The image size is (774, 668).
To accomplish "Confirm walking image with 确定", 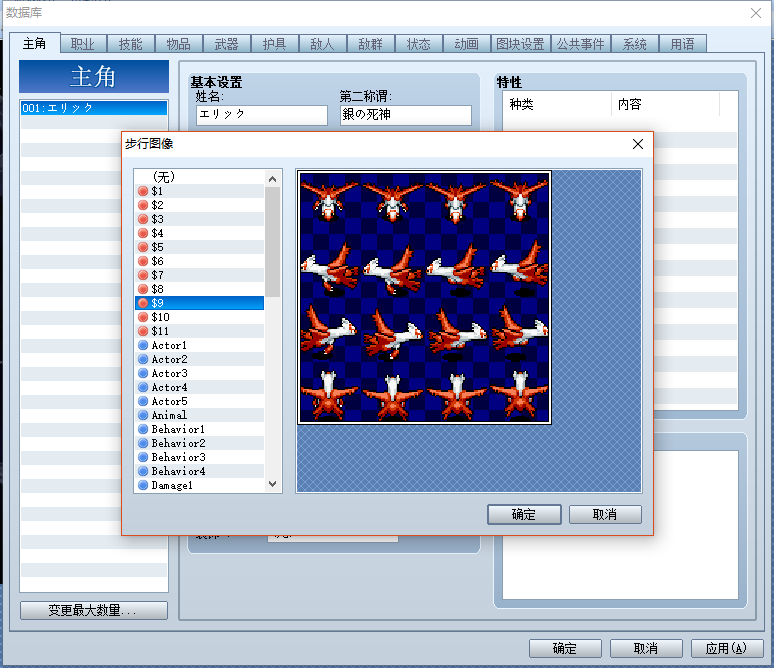I will click(524, 514).
